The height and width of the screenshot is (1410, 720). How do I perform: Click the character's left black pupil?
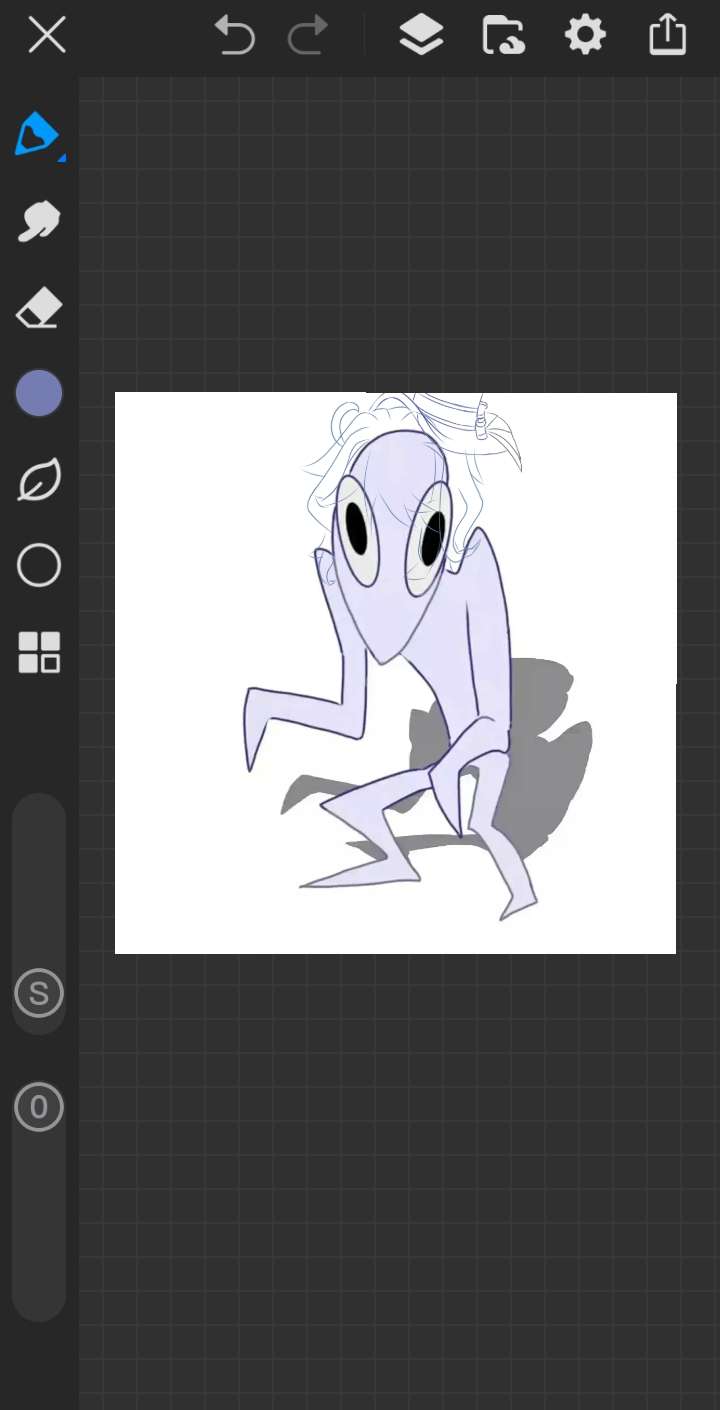[x=357, y=528]
